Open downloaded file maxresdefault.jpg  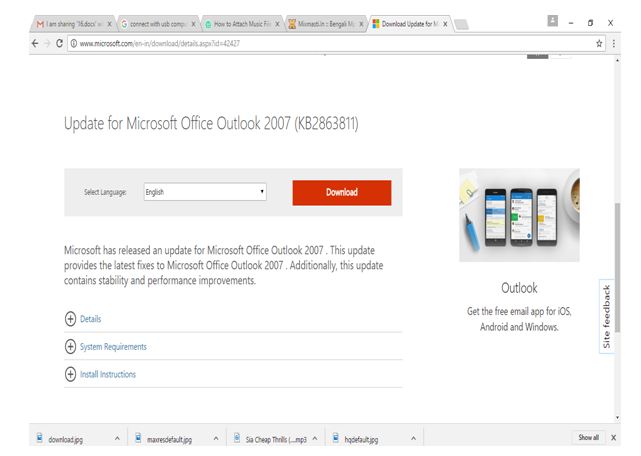click(169, 439)
